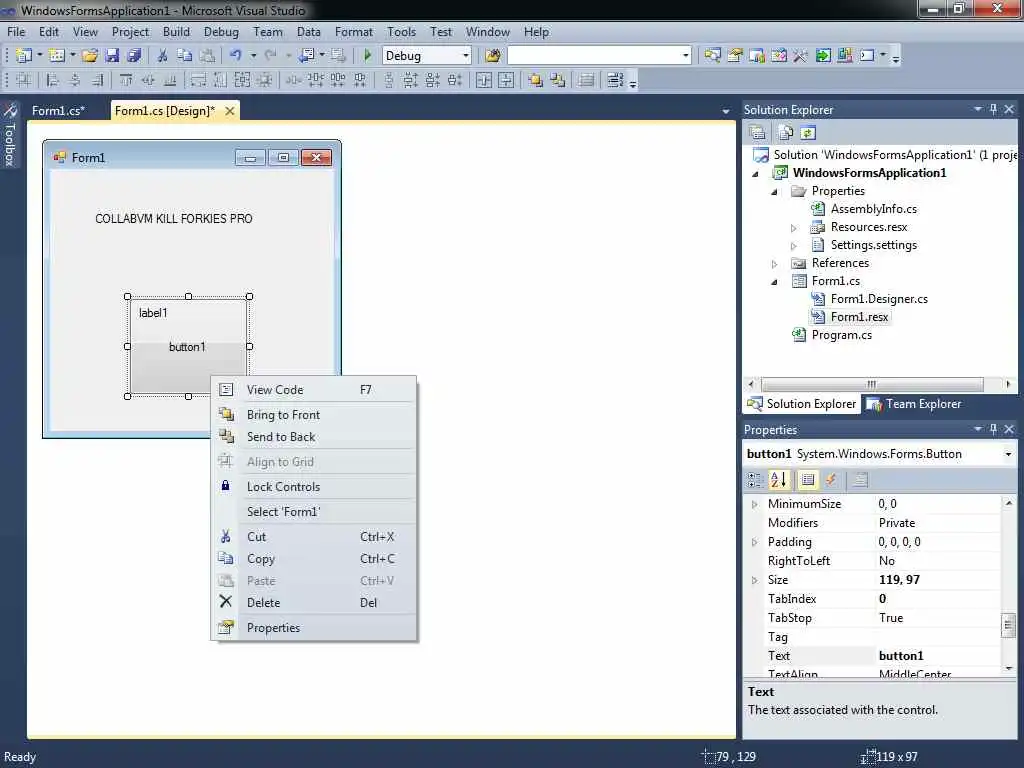Image resolution: width=1024 pixels, height=768 pixels.
Task: Open Solution Explorer from the toolbar icon
Action: pos(712,56)
